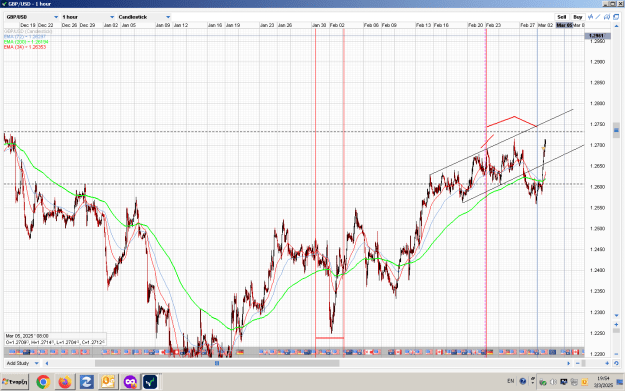Click the price axis up arrow

(617, 26)
